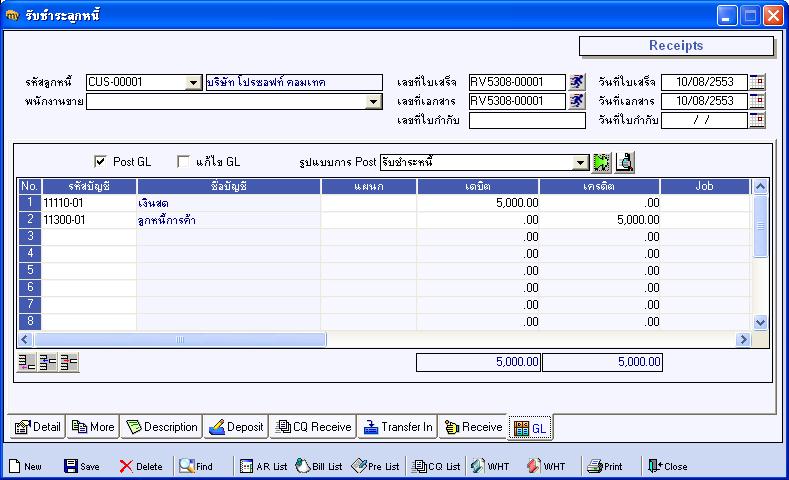
Task: Expand the รูปแบบการ Post dropdown
Action: click(x=580, y=163)
